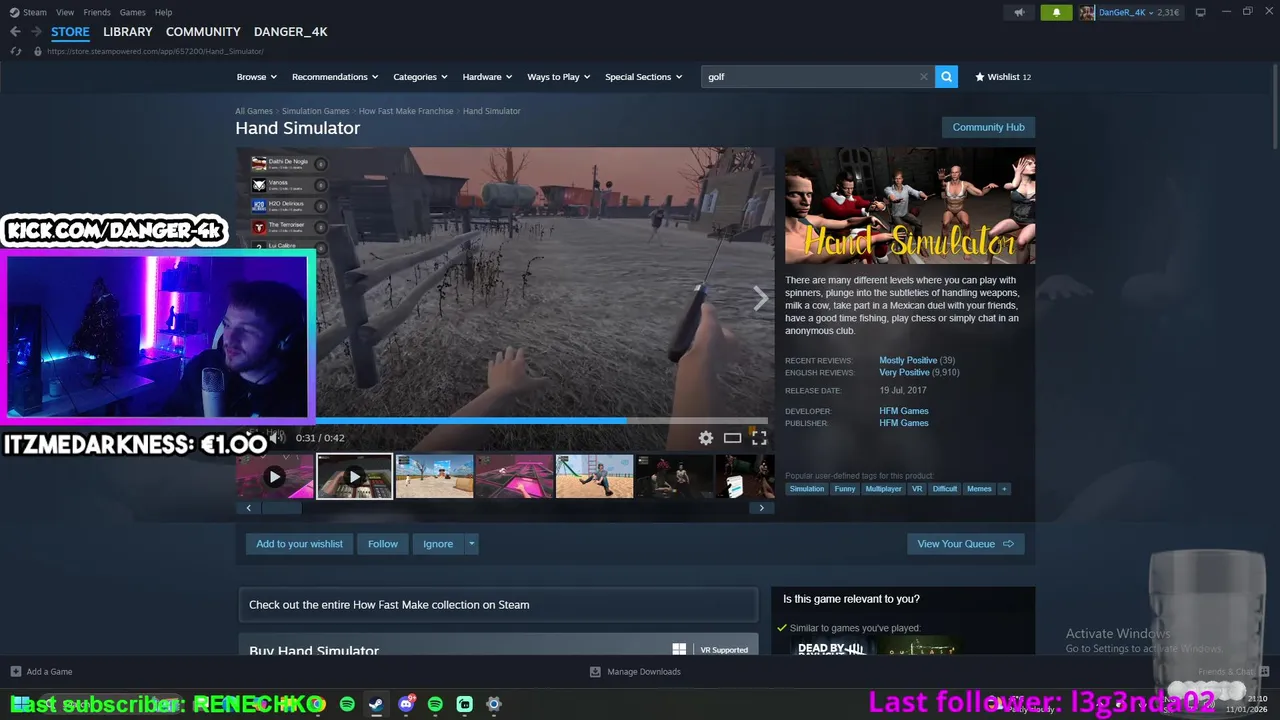Screen dimensions: 1280x720
Task: Expand the Browse dropdown
Action: pyautogui.click(x=257, y=77)
